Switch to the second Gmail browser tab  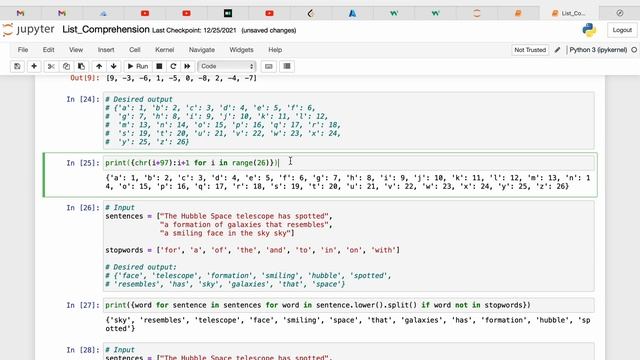point(62,13)
